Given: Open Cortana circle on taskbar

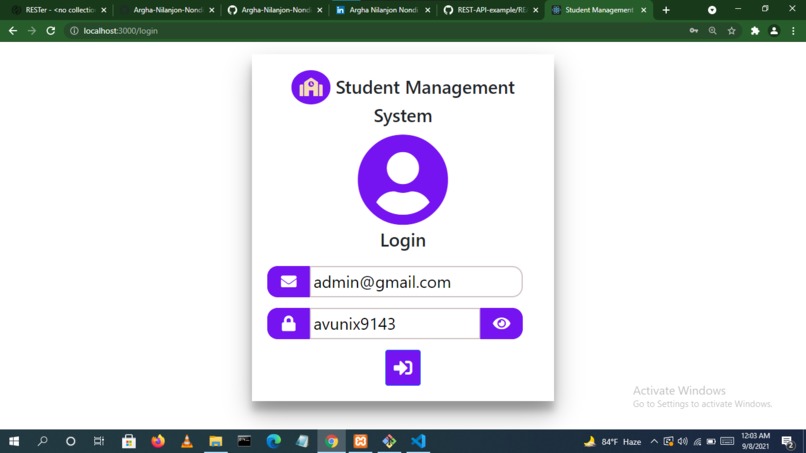Looking at the screenshot, I should (x=70, y=441).
